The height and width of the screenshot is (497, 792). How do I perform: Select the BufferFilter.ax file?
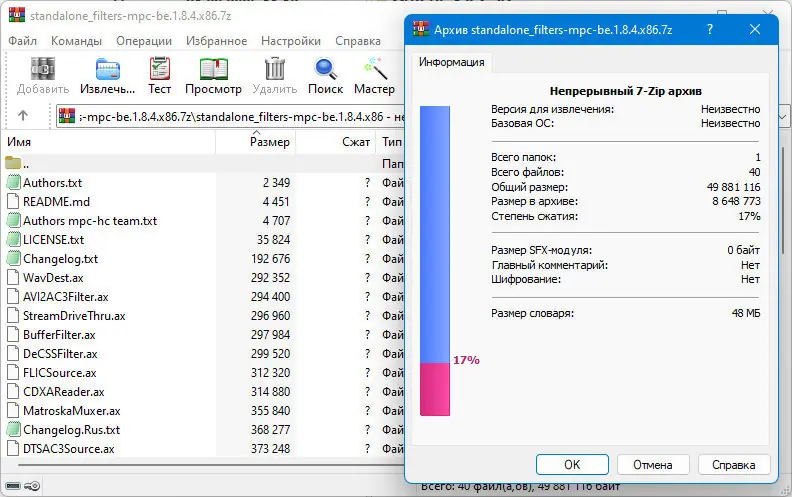click(x=59, y=335)
